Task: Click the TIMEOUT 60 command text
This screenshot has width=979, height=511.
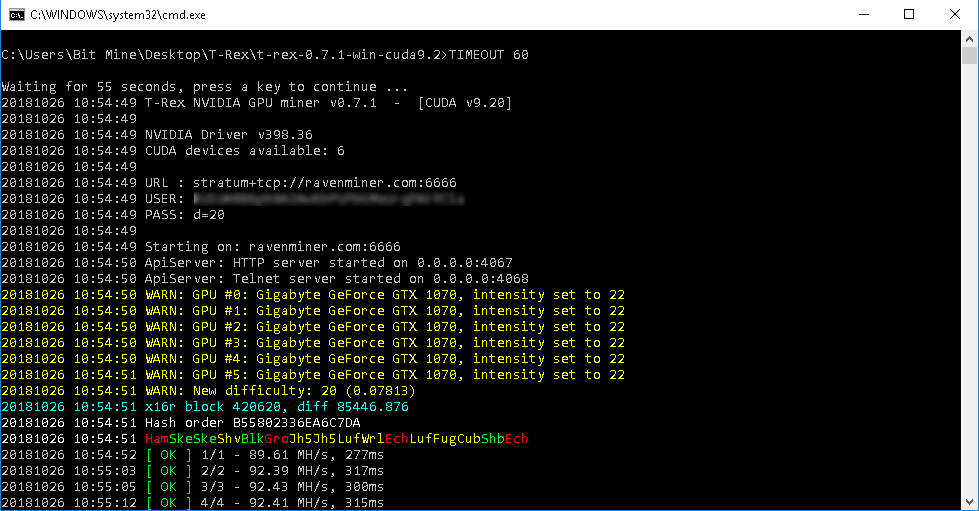Action: (489, 55)
